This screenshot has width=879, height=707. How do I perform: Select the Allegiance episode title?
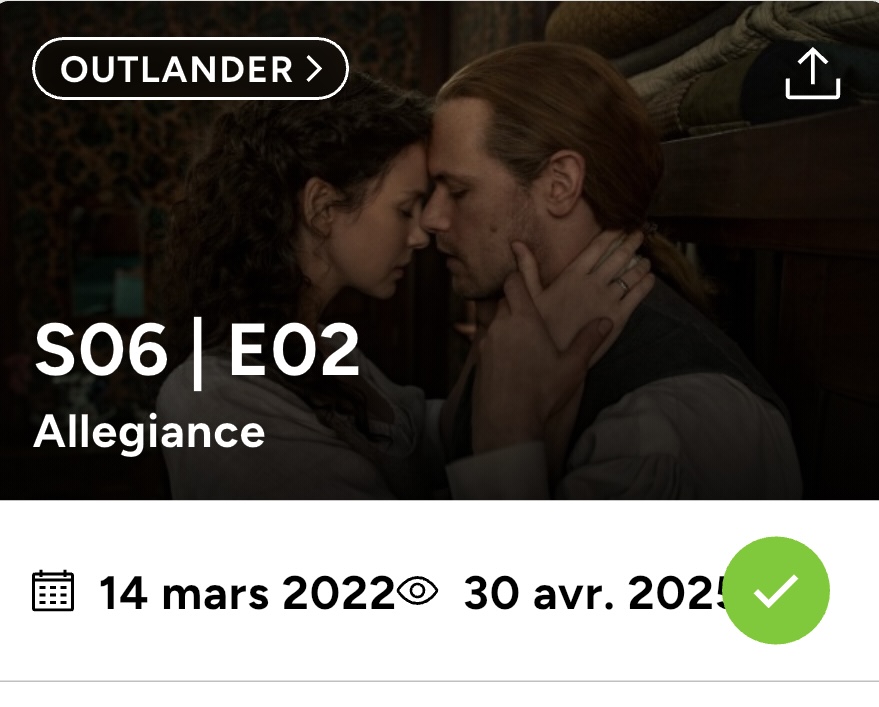pos(149,433)
